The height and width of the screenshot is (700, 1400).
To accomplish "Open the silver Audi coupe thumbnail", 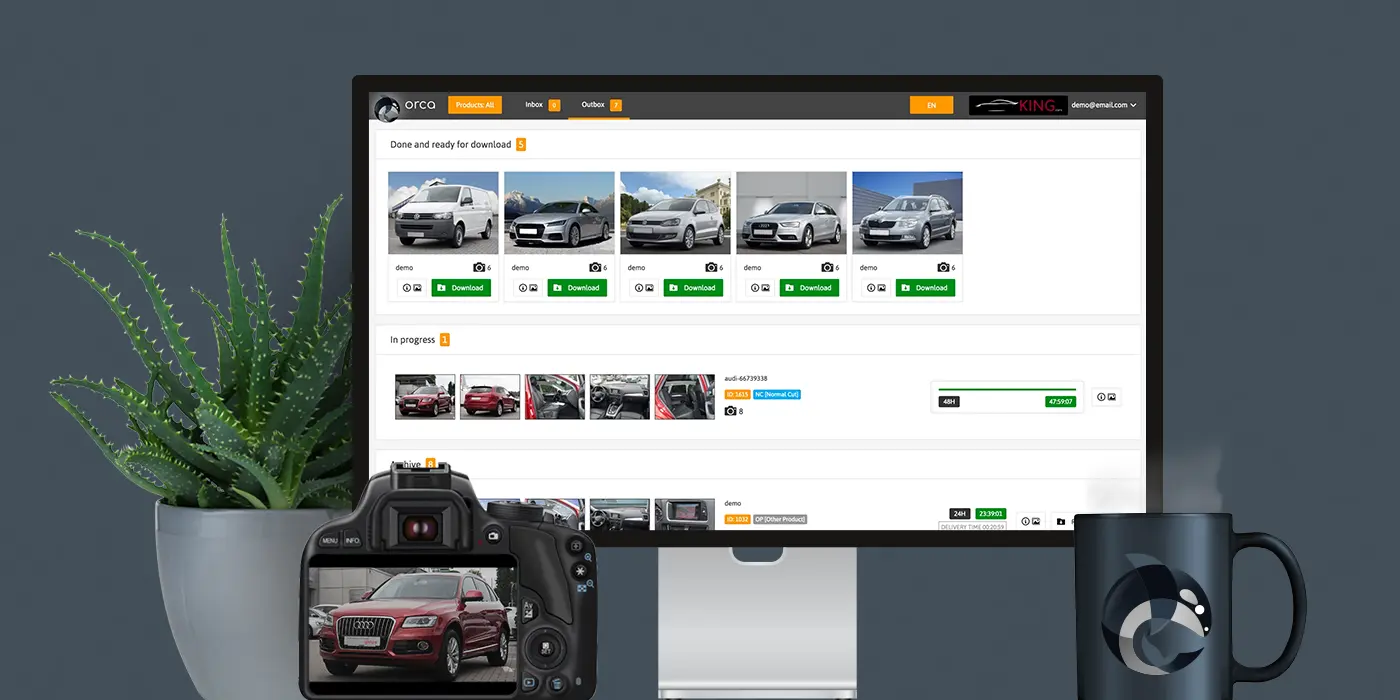I will tap(559, 213).
